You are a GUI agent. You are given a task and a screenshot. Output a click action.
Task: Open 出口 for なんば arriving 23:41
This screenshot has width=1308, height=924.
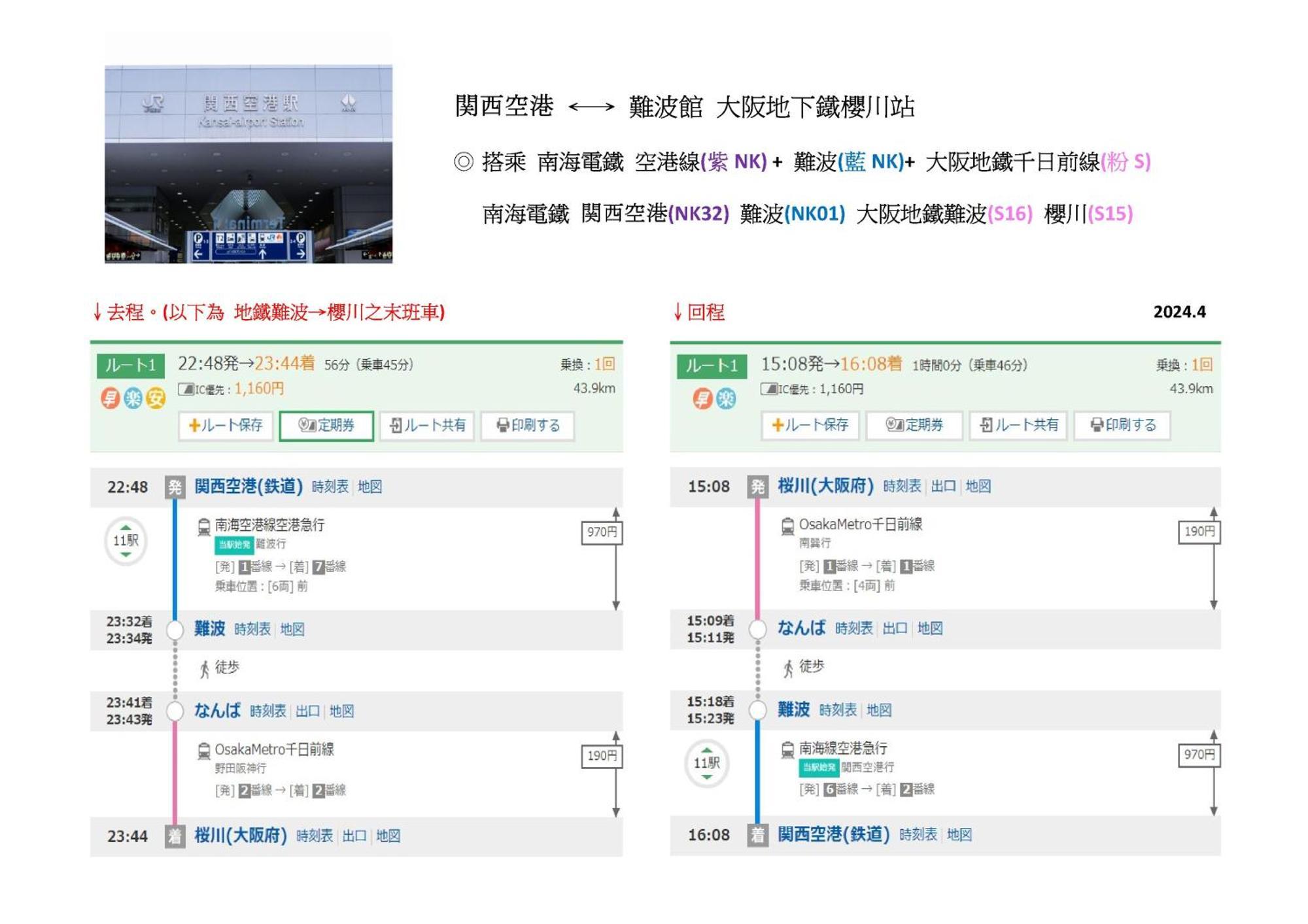(x=307, y=711)
